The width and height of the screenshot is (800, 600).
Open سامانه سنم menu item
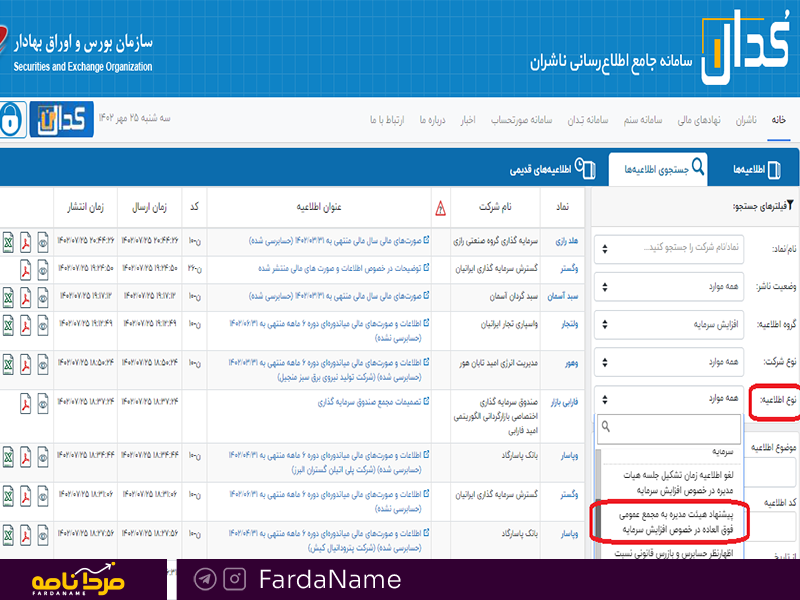pos(643,120)
